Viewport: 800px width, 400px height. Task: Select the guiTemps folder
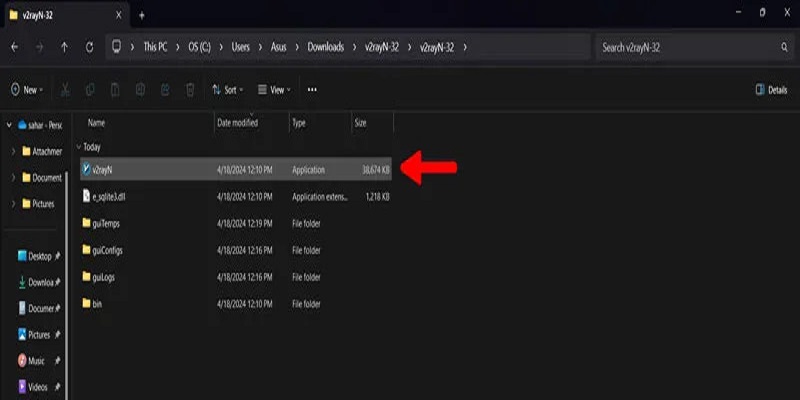236,223
